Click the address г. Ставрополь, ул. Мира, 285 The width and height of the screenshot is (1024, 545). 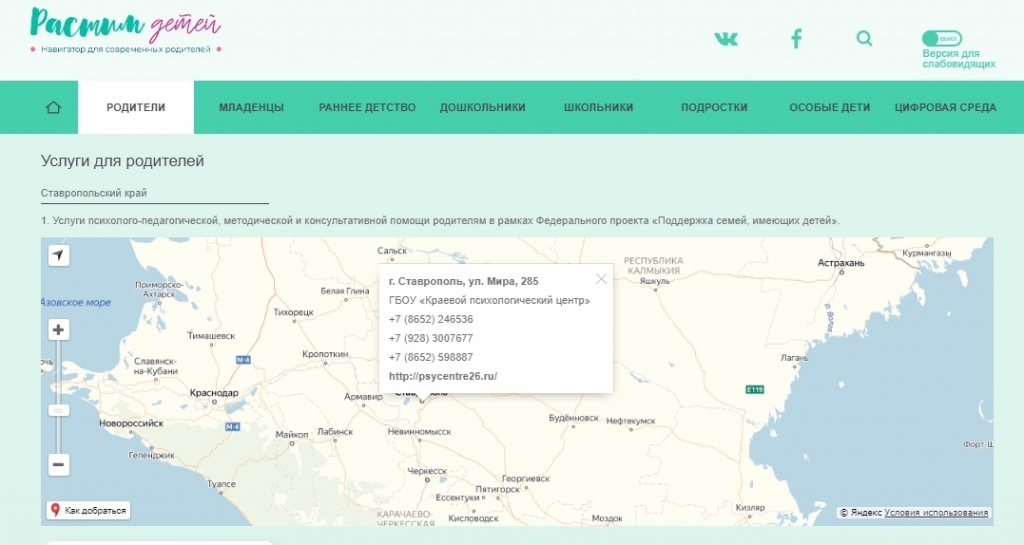coord(464,281)
